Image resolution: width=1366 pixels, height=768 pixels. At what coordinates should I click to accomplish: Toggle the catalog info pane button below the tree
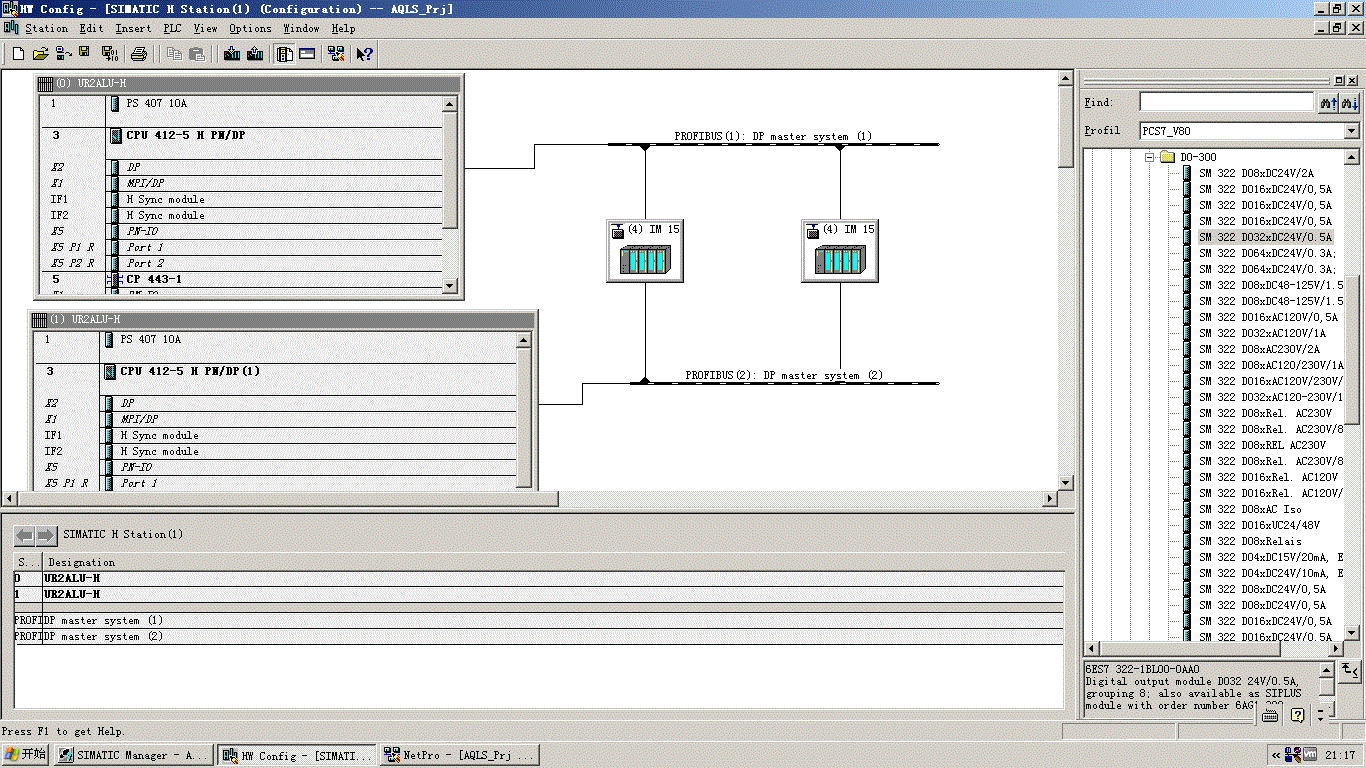point(1350,670)
